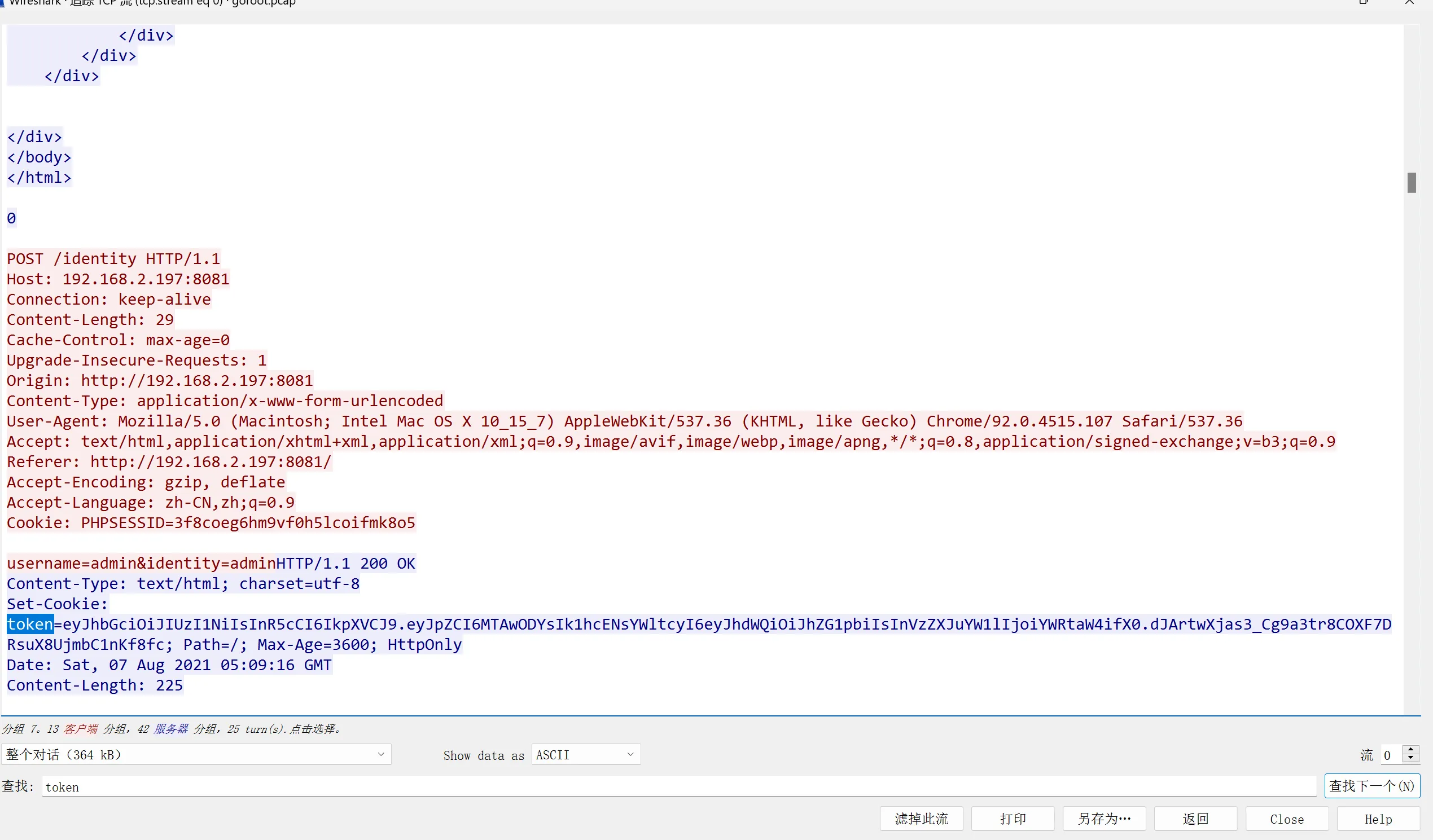The image size is (1433, 840).
Task: Open the Help button
Action: tap(1378, 819)
